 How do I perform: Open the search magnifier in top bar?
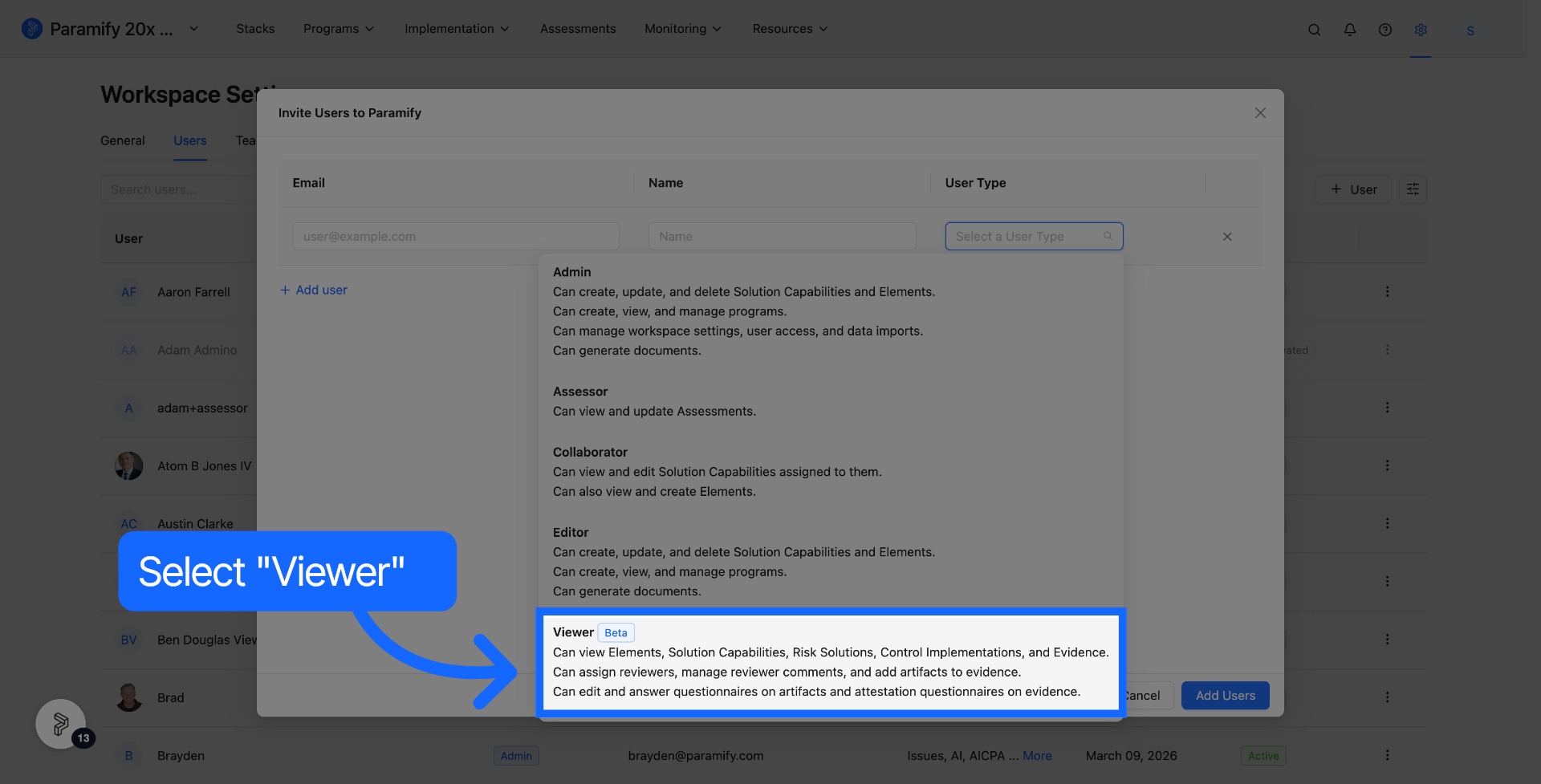tap(1314, 30)
